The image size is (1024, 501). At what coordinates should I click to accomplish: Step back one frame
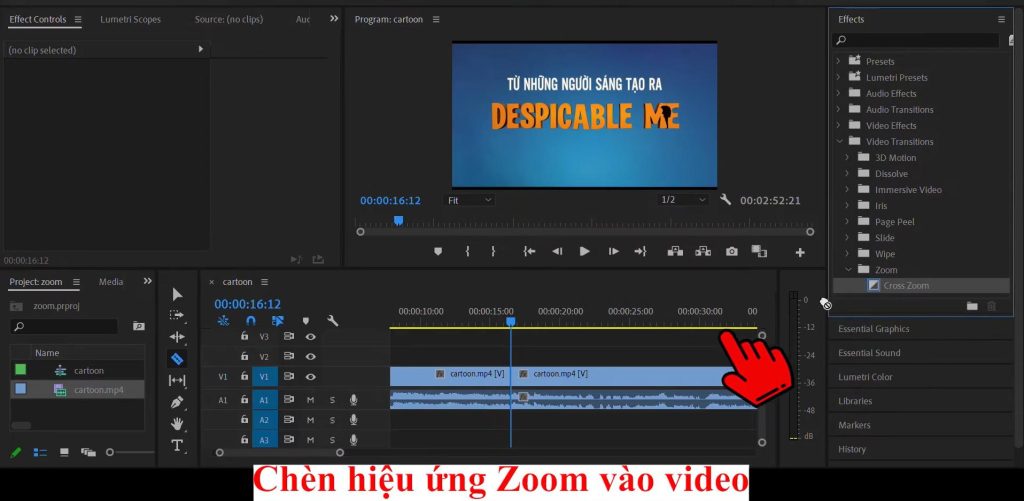coord(557,251)
